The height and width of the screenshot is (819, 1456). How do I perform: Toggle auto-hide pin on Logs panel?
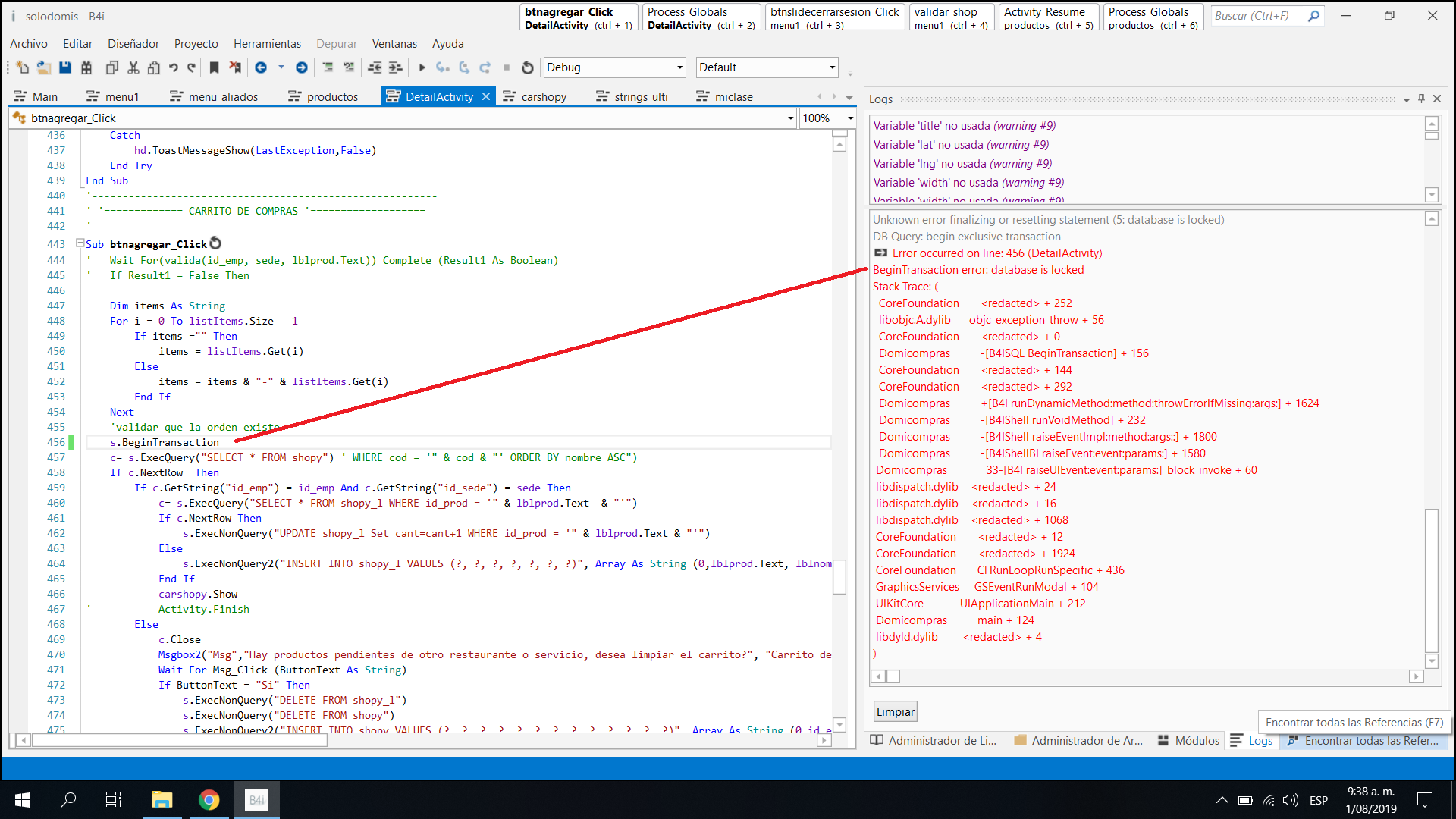[x=1421, y=99]
